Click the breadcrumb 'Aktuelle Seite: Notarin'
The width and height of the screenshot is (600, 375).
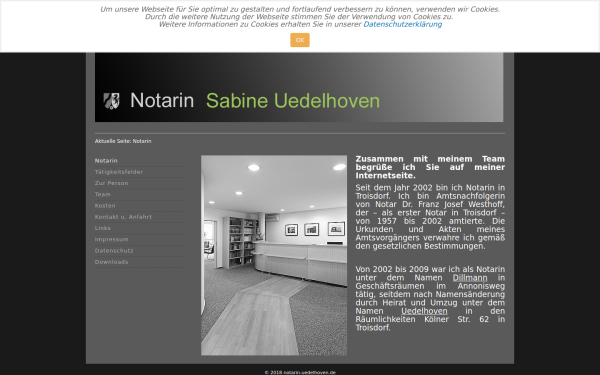pos(123,141)
